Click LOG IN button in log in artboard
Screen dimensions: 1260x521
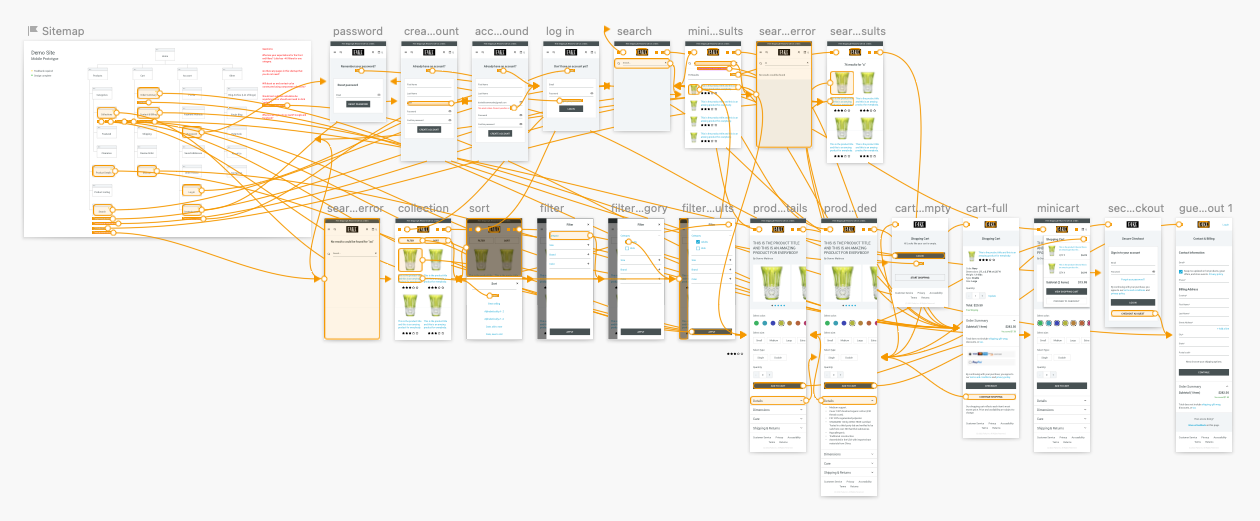click(x=571, y=109)
